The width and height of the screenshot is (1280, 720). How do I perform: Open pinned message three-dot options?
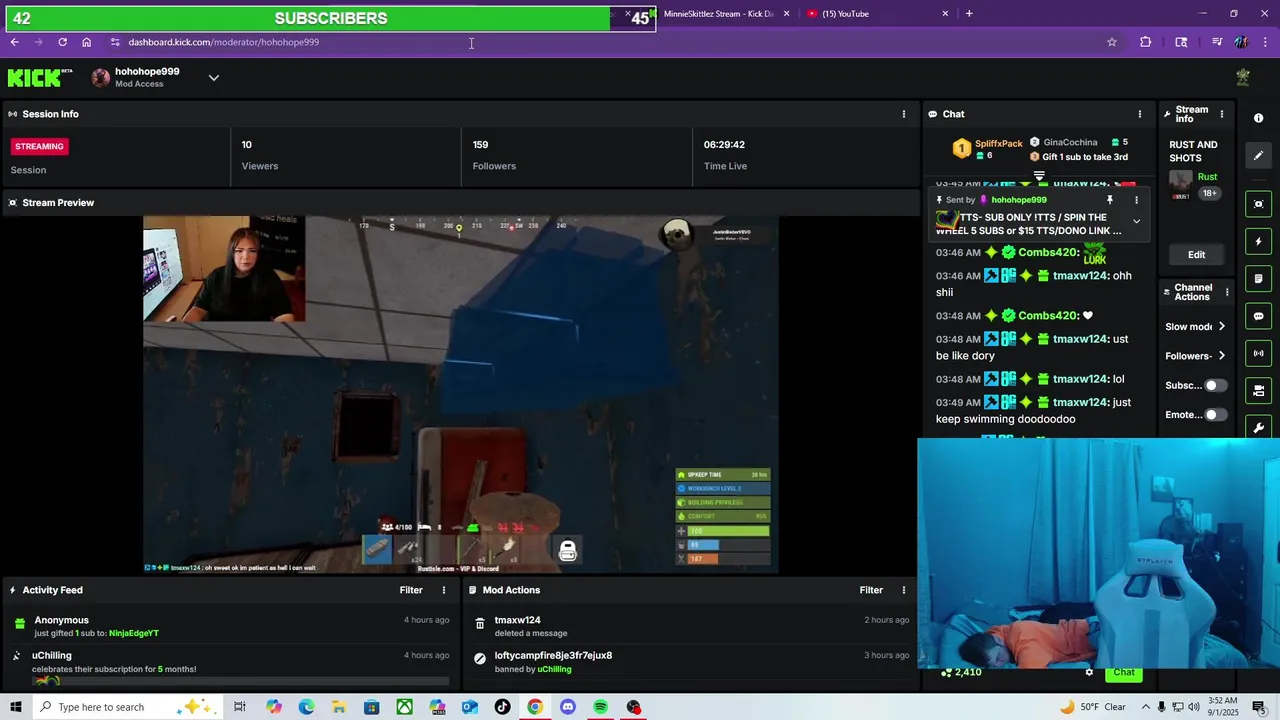pos(1136,200)
